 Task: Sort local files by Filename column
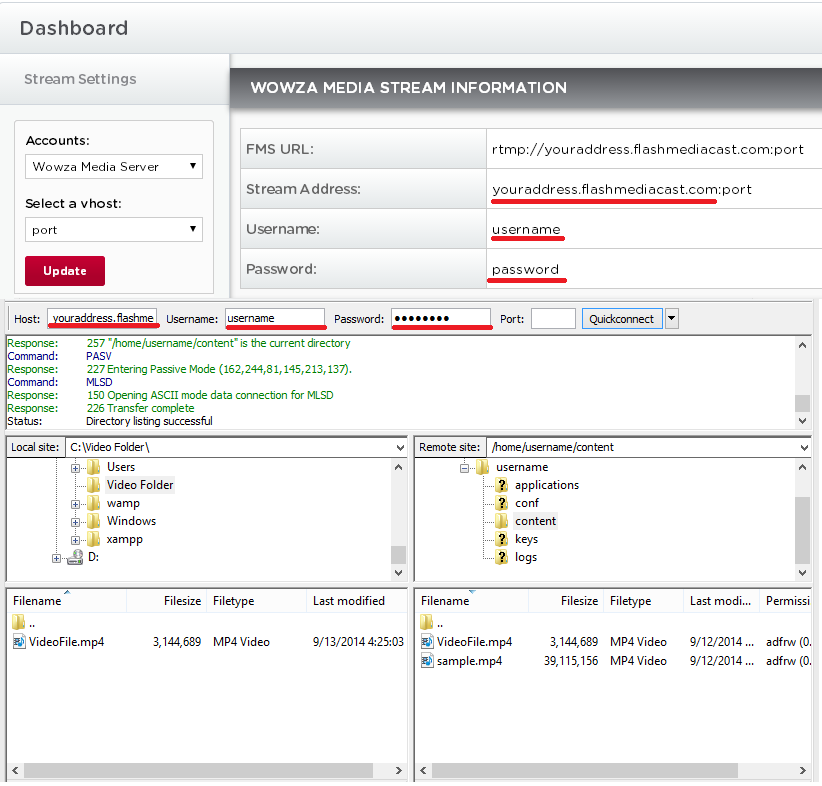tap(66, 601)
